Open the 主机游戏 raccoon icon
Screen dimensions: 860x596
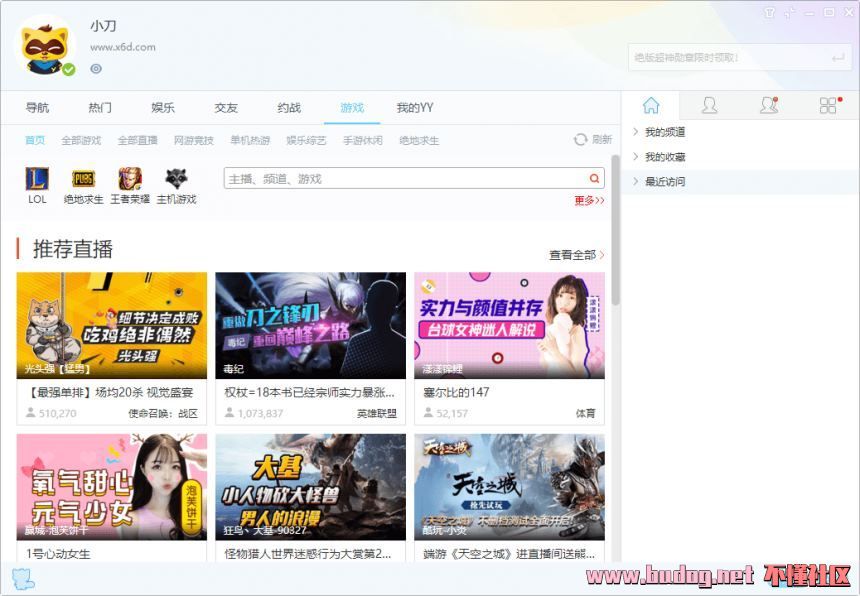tap(177, 180)
